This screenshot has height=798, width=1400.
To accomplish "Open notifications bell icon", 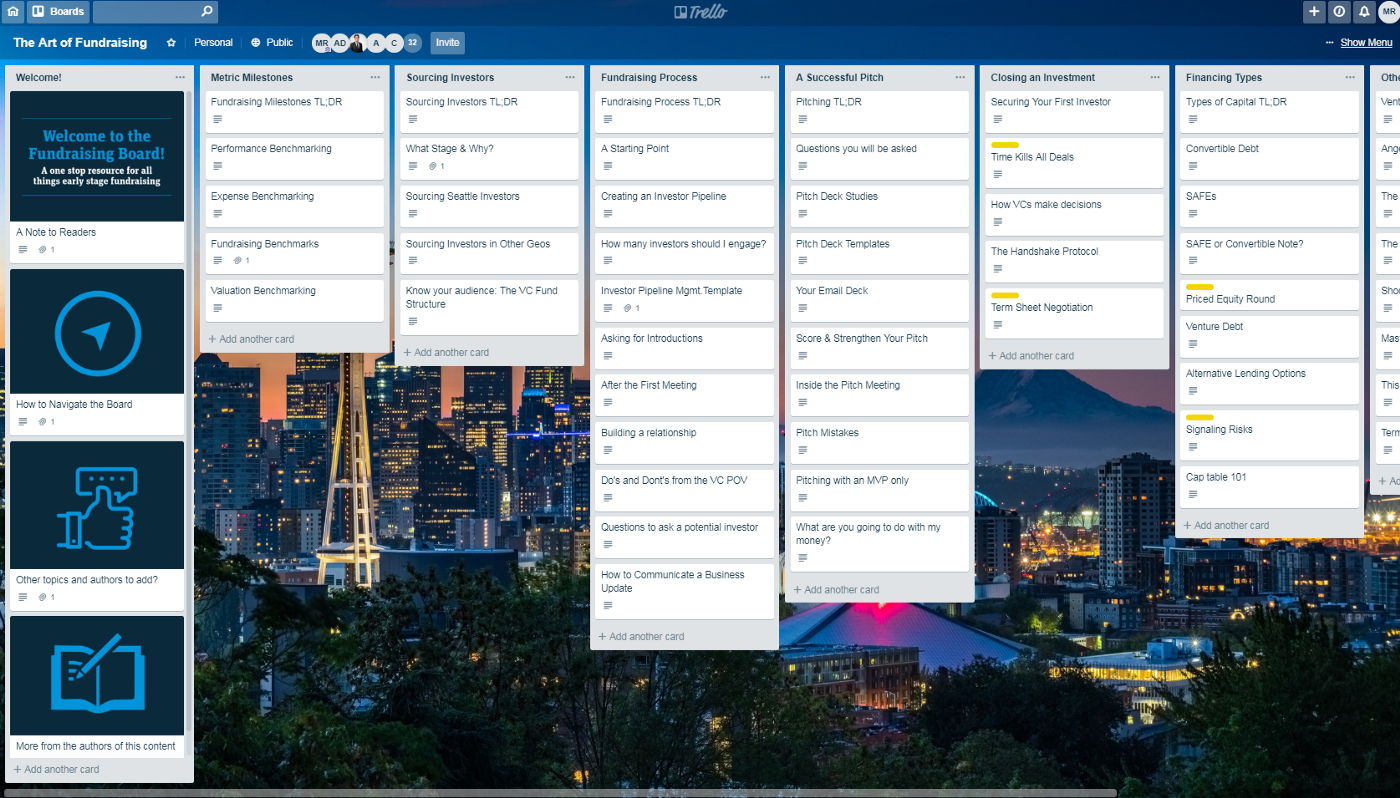I will pyautogui.click(x=1364, y=12).
